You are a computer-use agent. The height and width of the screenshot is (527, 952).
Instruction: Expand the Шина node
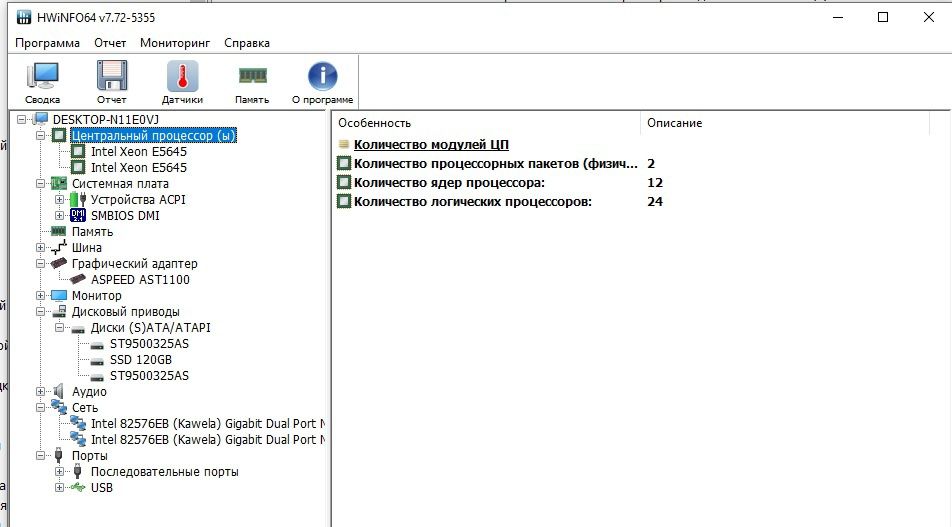click(40, 247)
